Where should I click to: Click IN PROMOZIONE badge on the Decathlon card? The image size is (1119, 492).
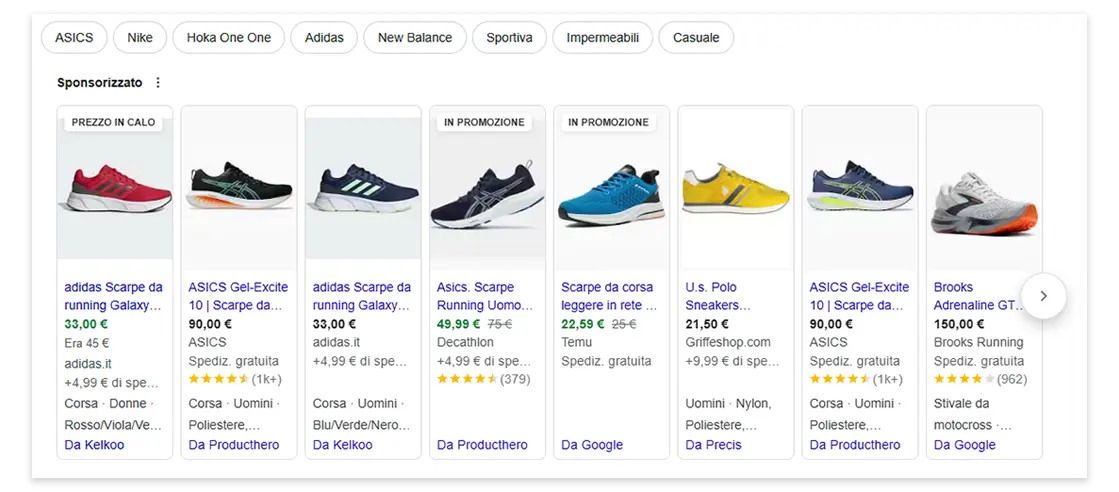[485, 123]
